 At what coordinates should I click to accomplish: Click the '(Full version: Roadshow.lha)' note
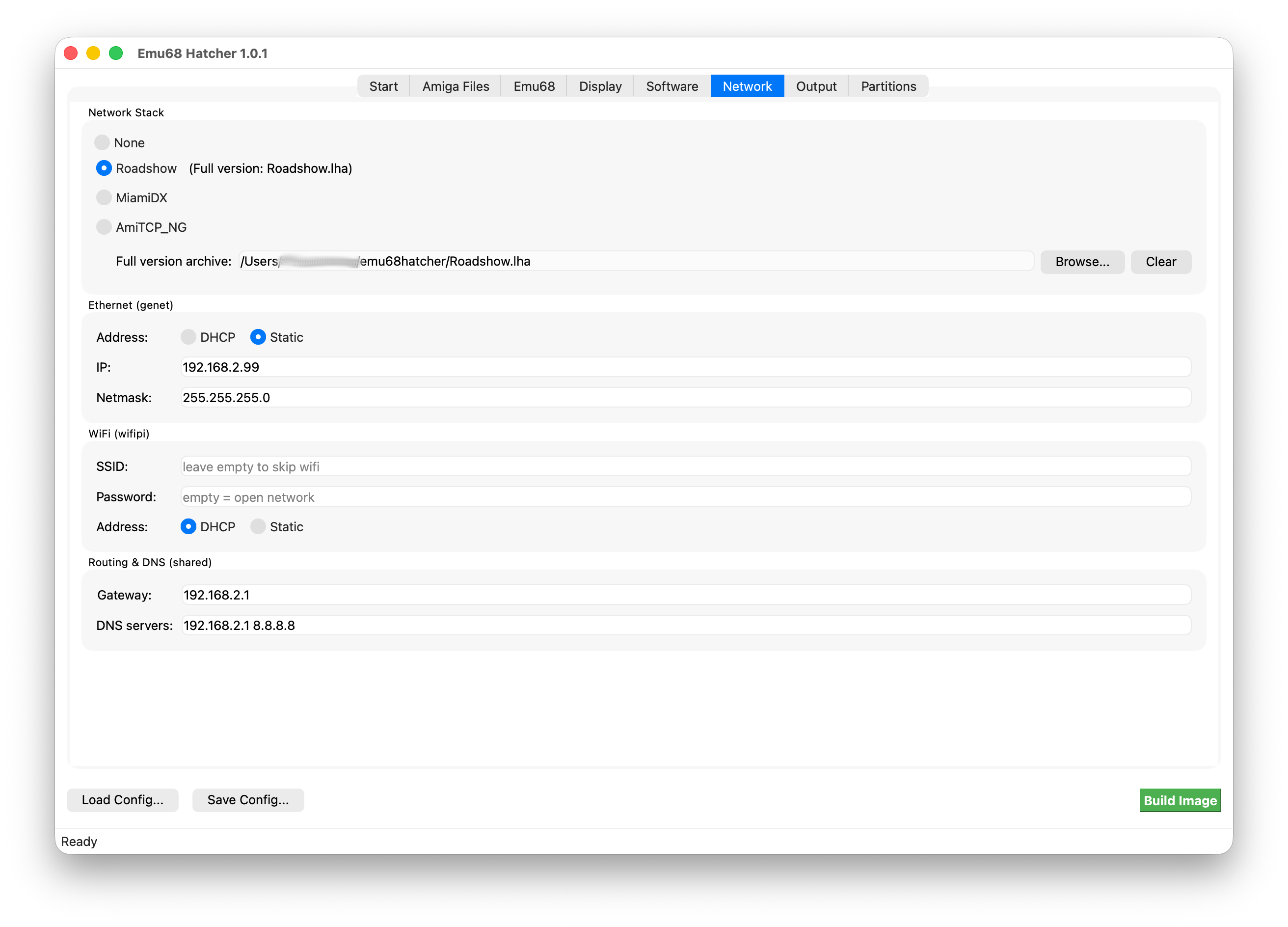270,168
